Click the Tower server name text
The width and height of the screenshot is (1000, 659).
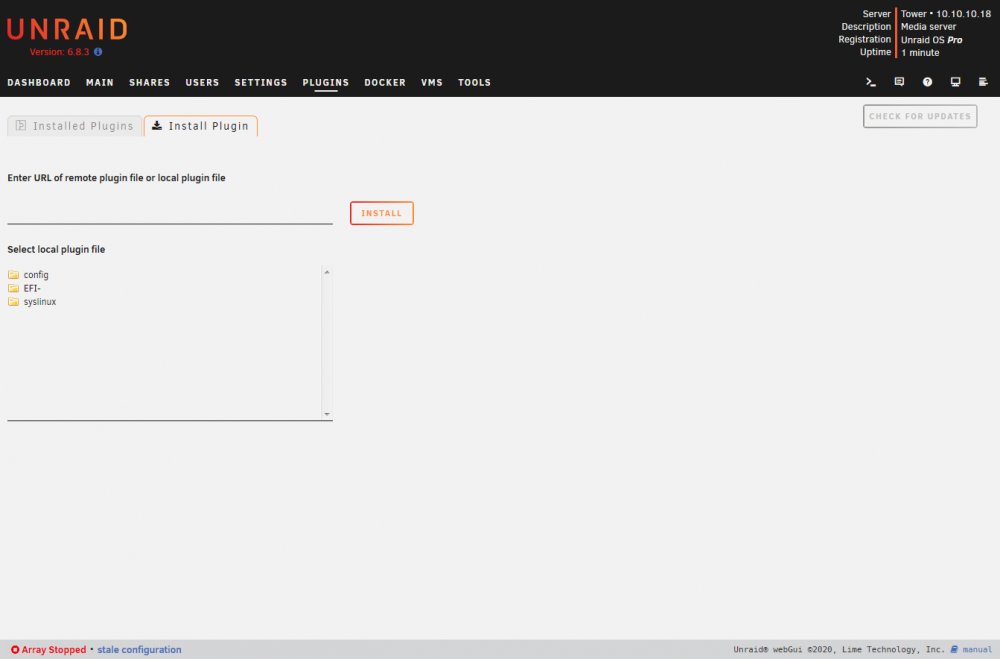pyautogui.click(x=913, y=14)
